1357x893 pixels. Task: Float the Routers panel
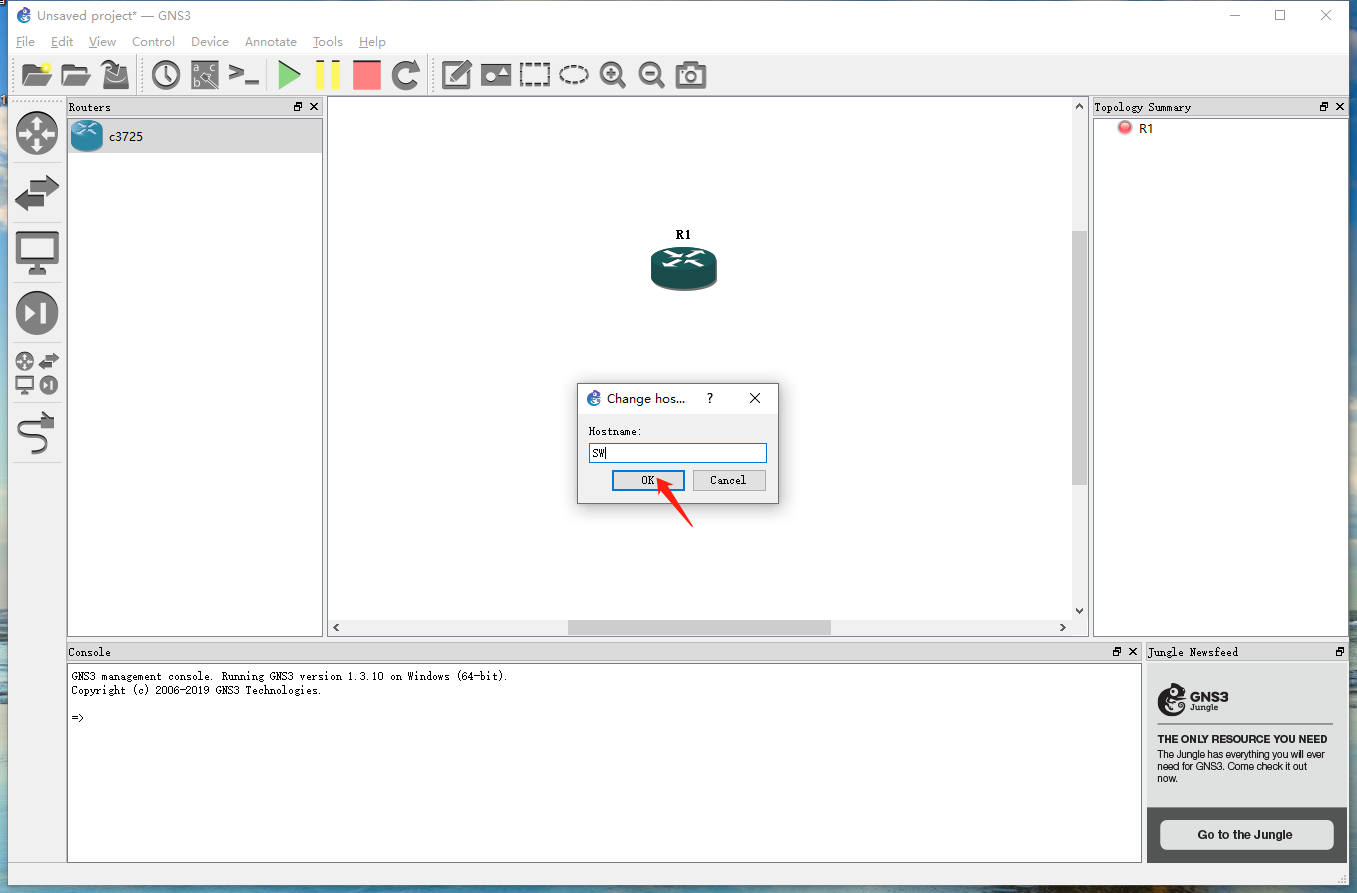[x=298, y=107]
